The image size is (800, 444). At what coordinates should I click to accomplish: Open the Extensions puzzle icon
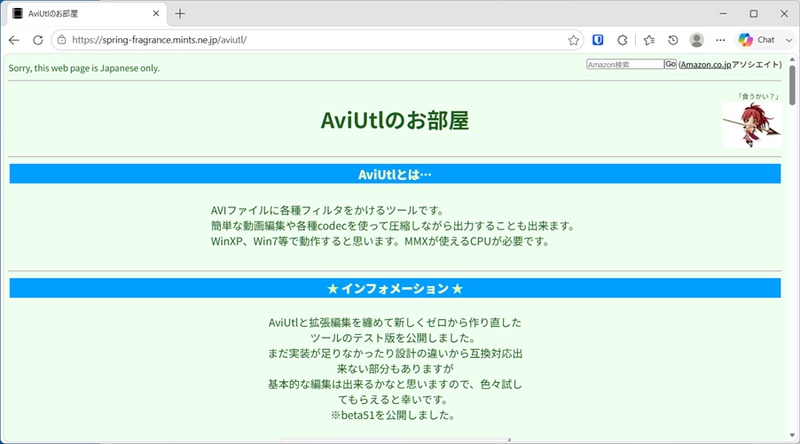click(622, 40)
